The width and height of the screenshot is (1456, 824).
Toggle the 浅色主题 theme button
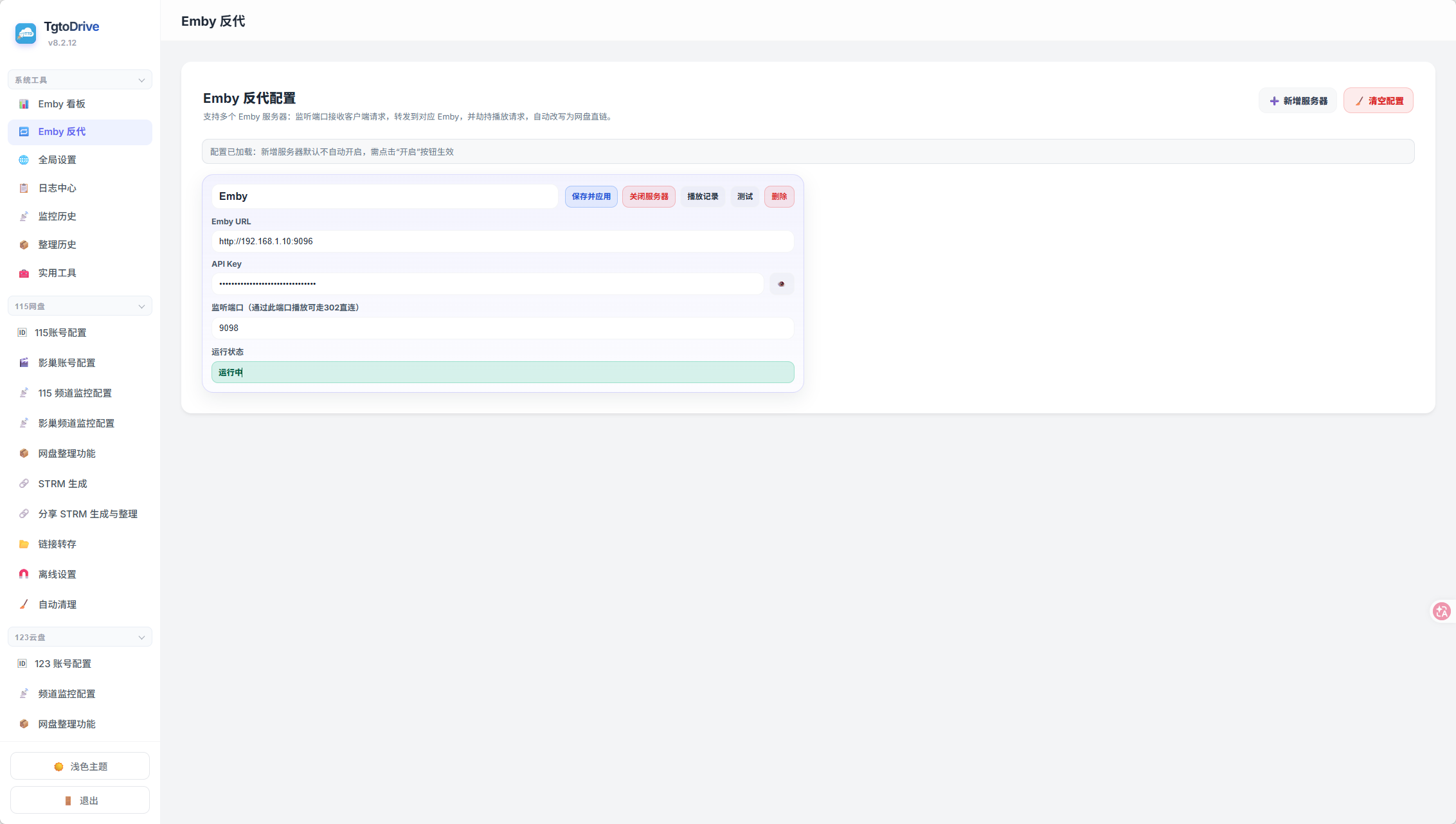point(80,767)
